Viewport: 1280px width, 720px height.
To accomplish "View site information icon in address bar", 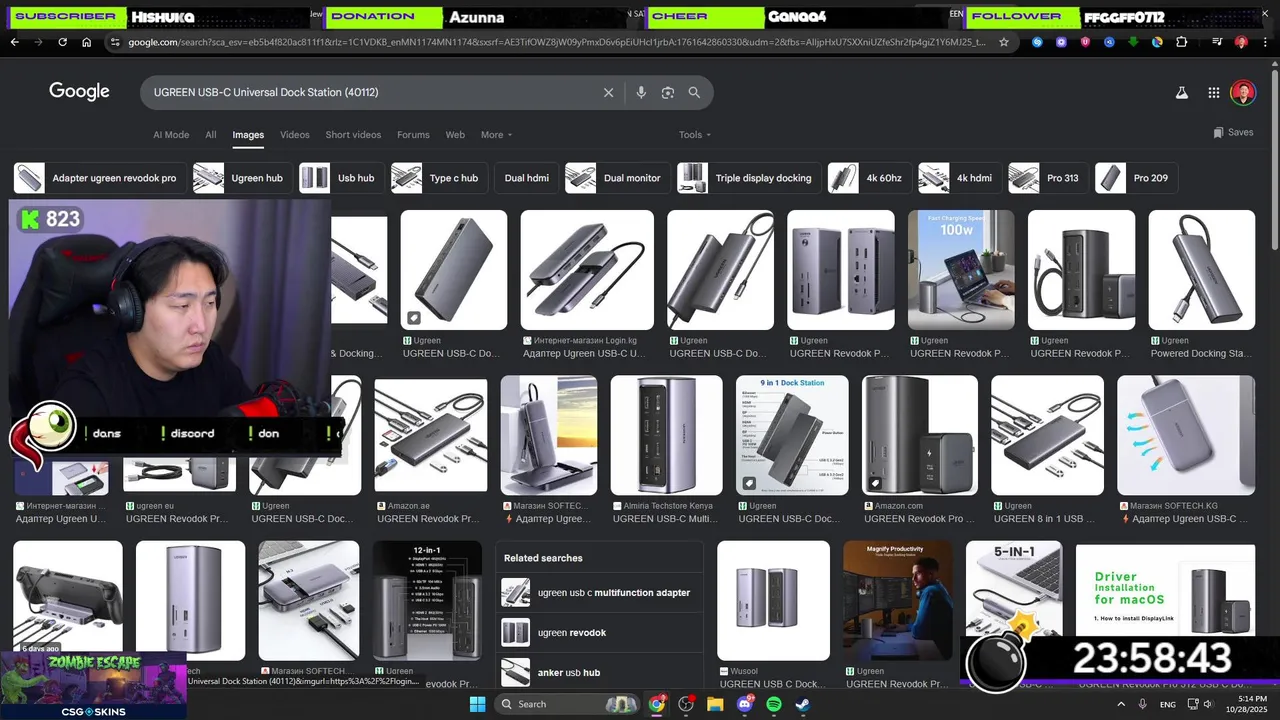I will pos(115,42).
